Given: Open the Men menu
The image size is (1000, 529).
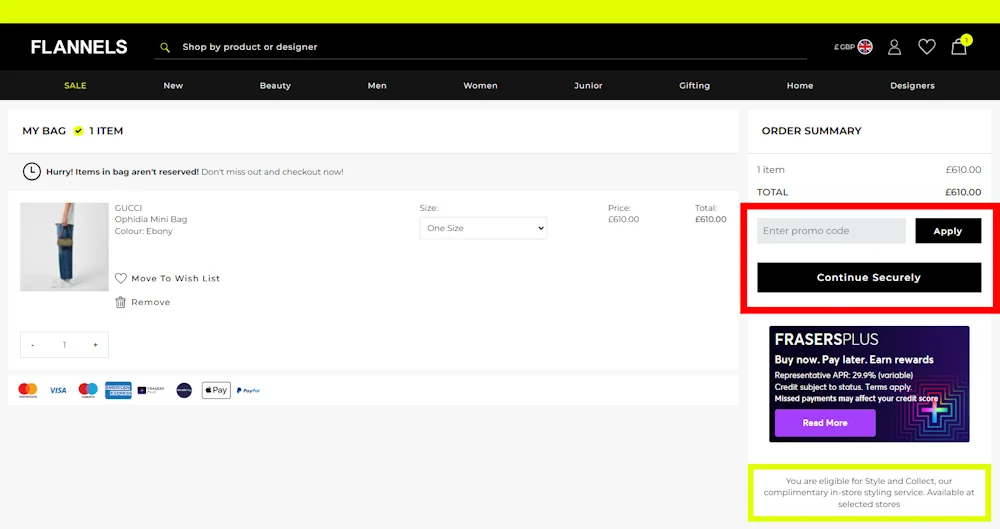Looking at the screenshot, I should click(377, 86).
